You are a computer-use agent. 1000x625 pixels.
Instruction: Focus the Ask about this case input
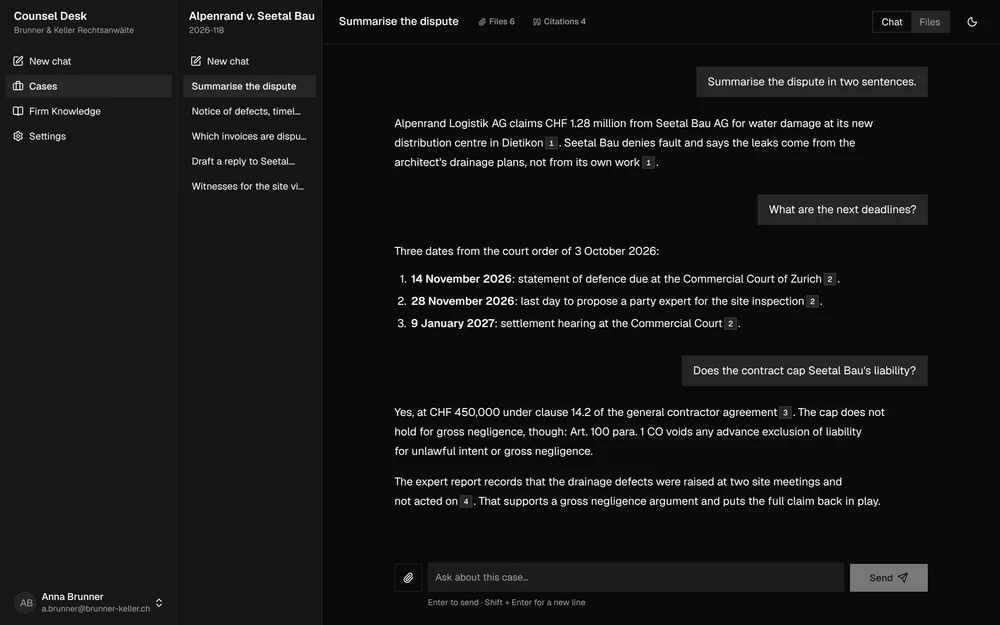pos(636,577)
